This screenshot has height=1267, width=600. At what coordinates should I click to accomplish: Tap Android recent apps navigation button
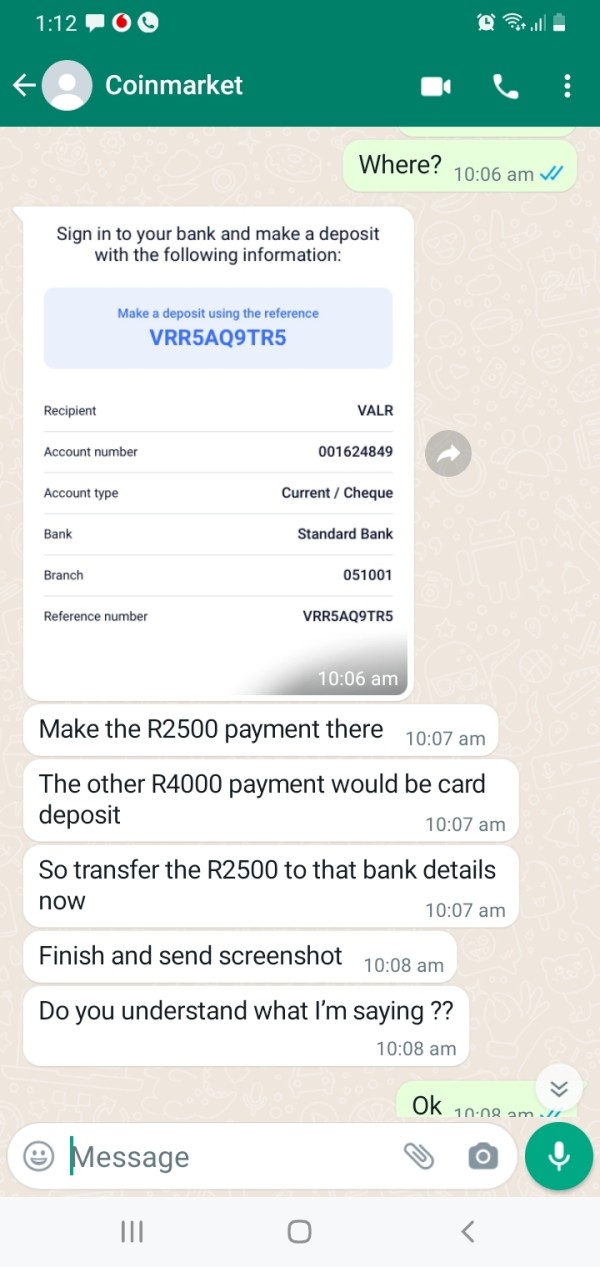[132, 1232]
